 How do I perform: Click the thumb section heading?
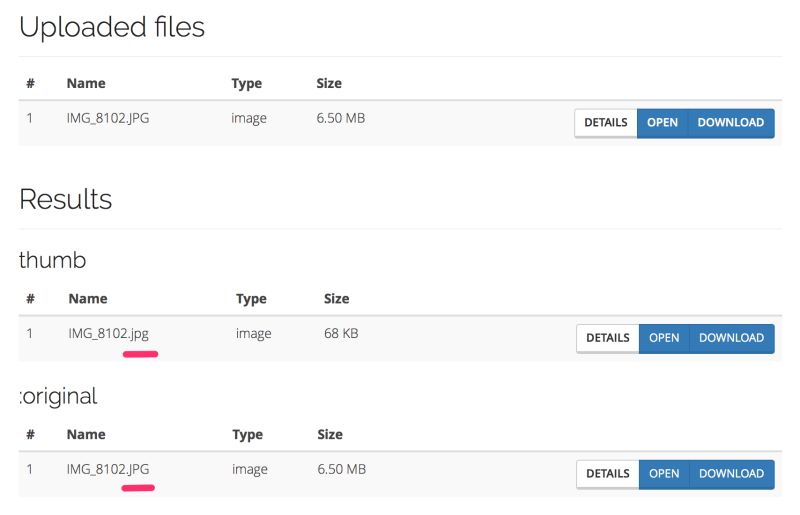(x=53, y=260)
